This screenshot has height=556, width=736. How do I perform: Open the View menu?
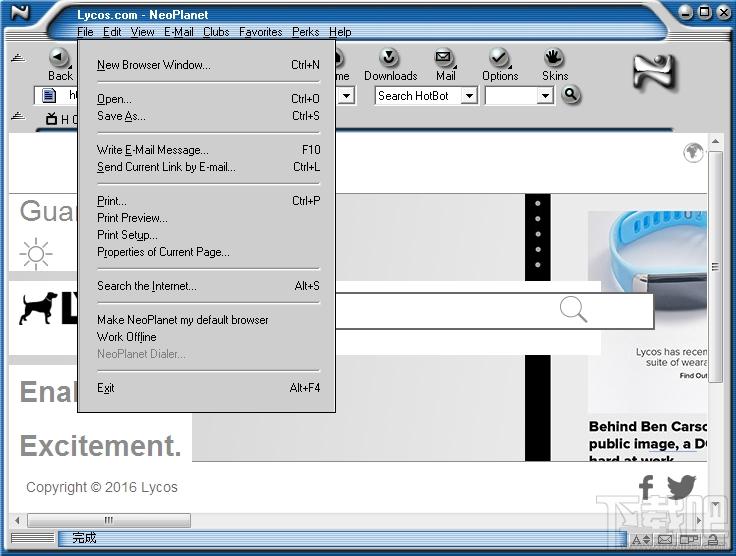pyautogui.click(x=142, y=32)
